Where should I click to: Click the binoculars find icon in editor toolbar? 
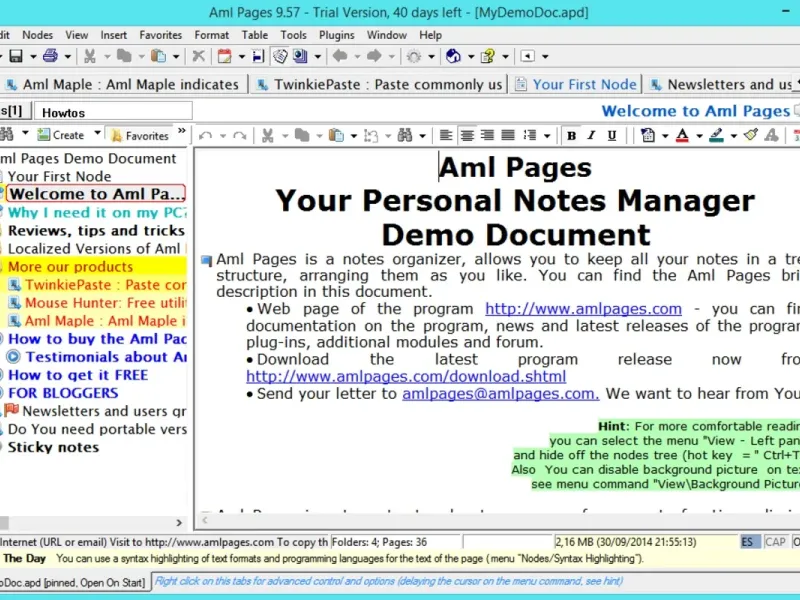pyautogui.click(x=405, y=136)
